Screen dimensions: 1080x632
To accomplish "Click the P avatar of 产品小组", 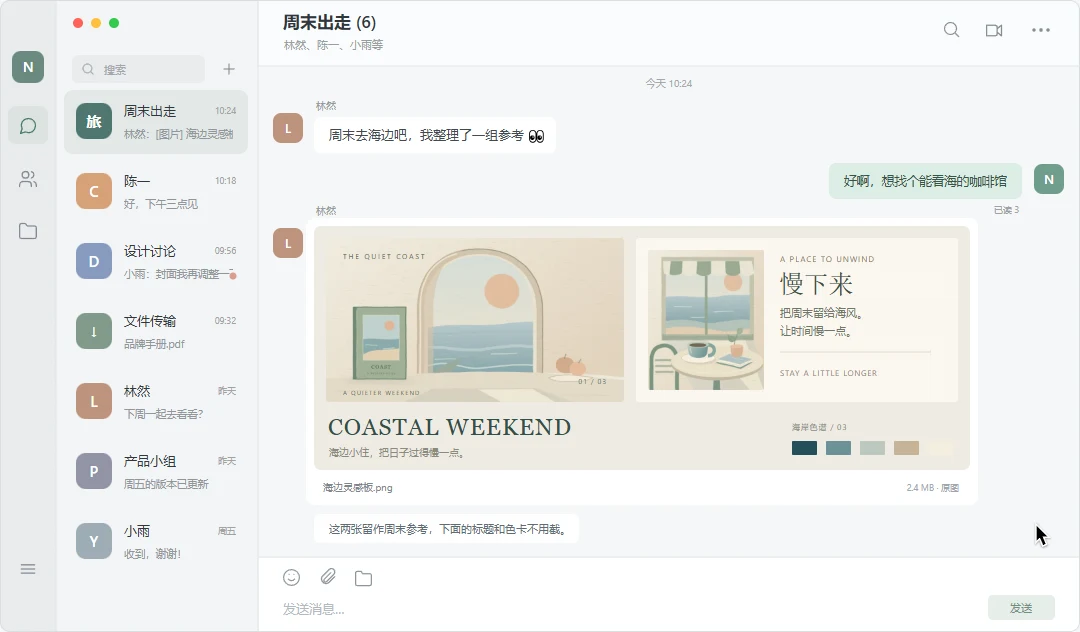I will [x=94, y=472].
